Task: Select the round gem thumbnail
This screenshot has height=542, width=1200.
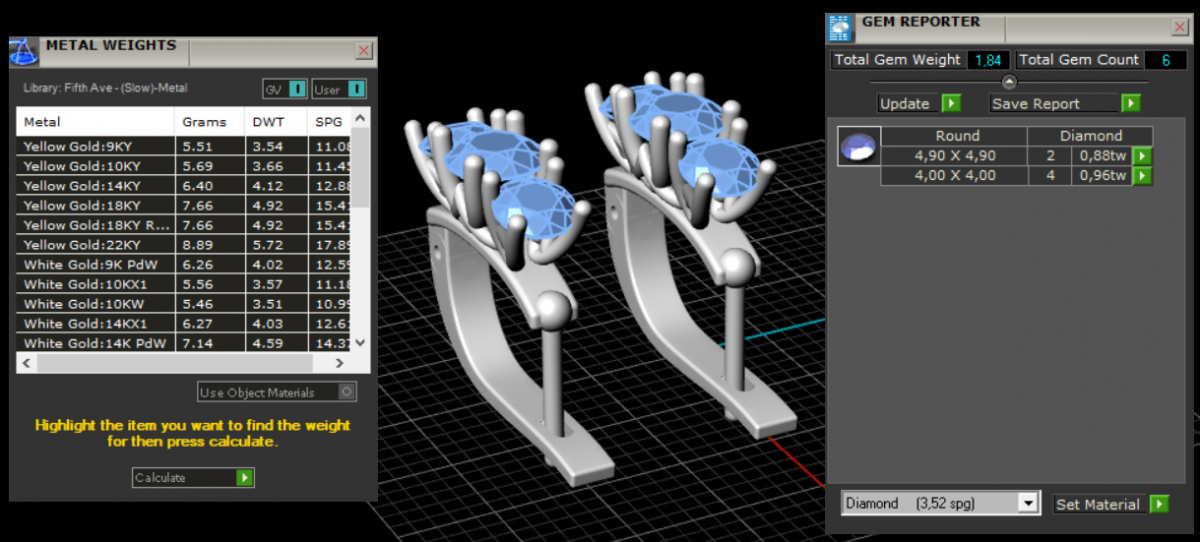Action: click(x=859, y=146)
